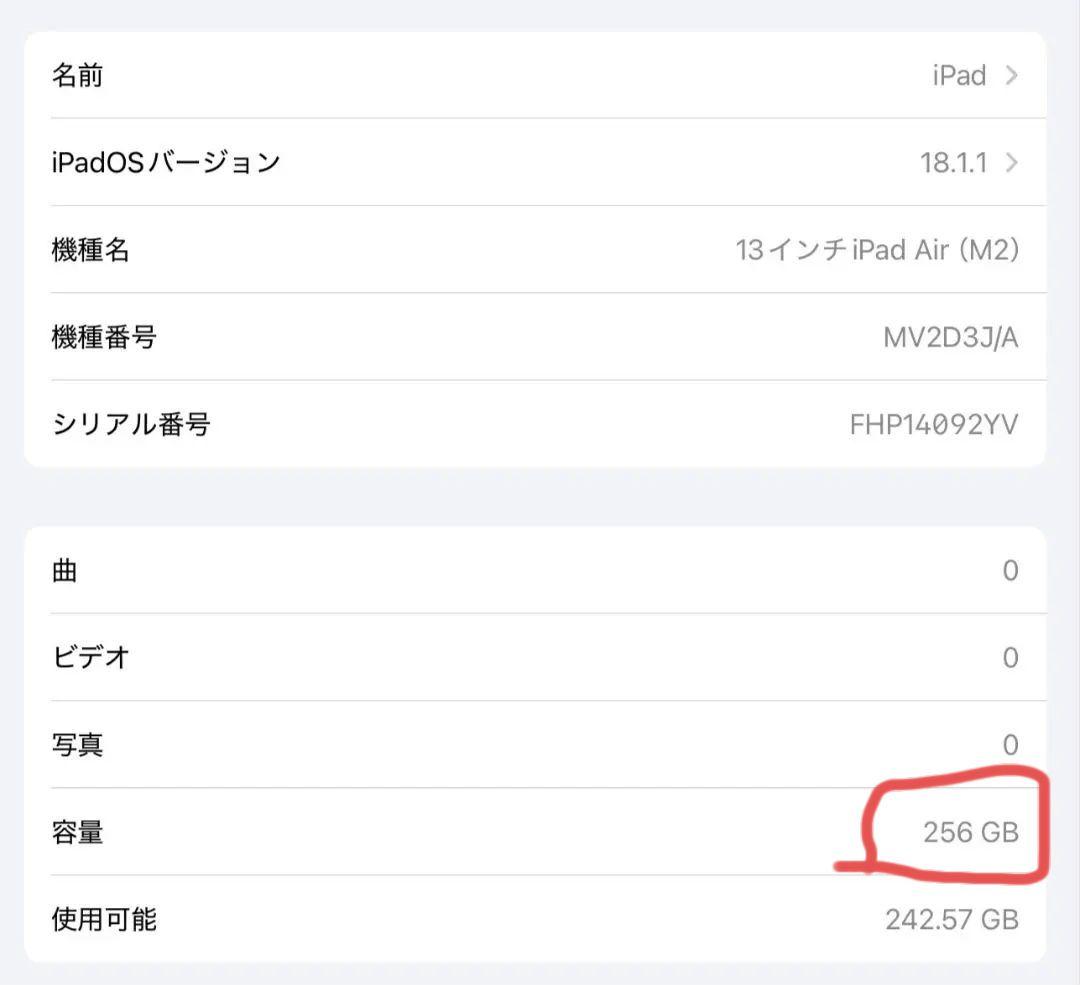The image size is (1080, 985).
Task: Expand the iPadOSバージョン row via its chevron
Action: click(x=1010, y=163)
